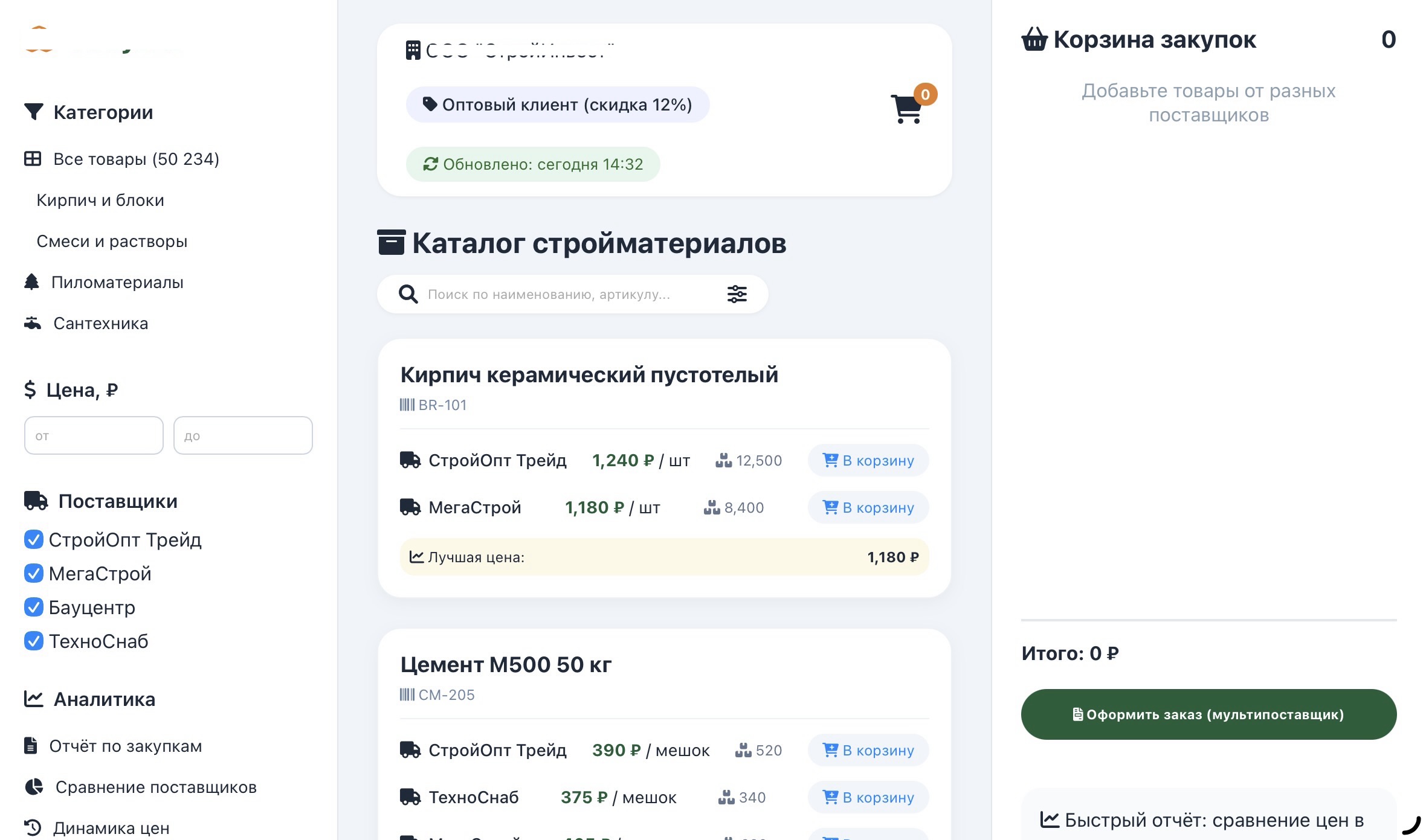1426x840 pixels.
Task: Click the supplier truck icon next to МегаСтрой
Action: coord(410,507)
